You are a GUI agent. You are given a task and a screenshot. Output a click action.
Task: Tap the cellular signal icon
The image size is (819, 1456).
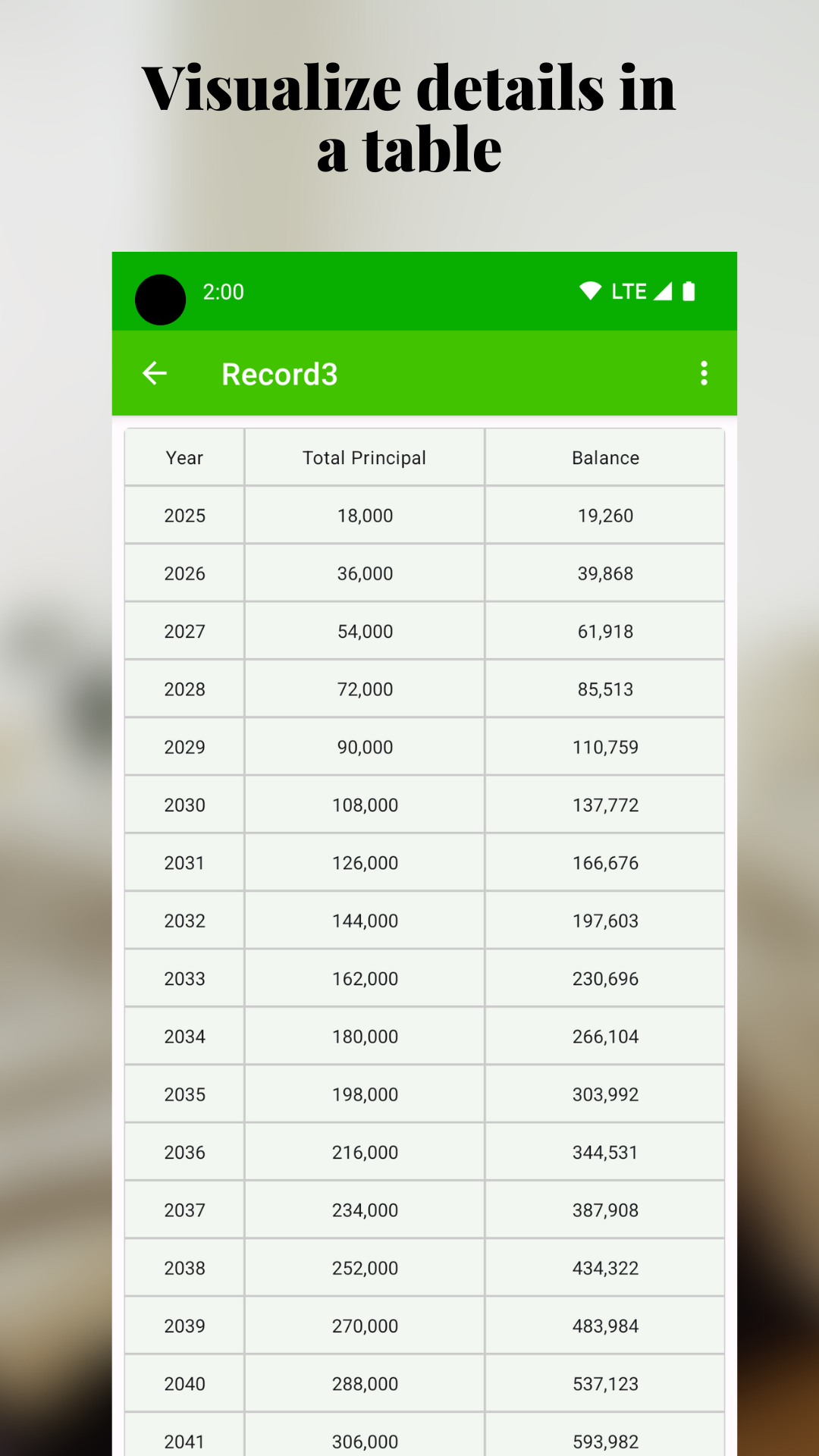click(663, 291)
